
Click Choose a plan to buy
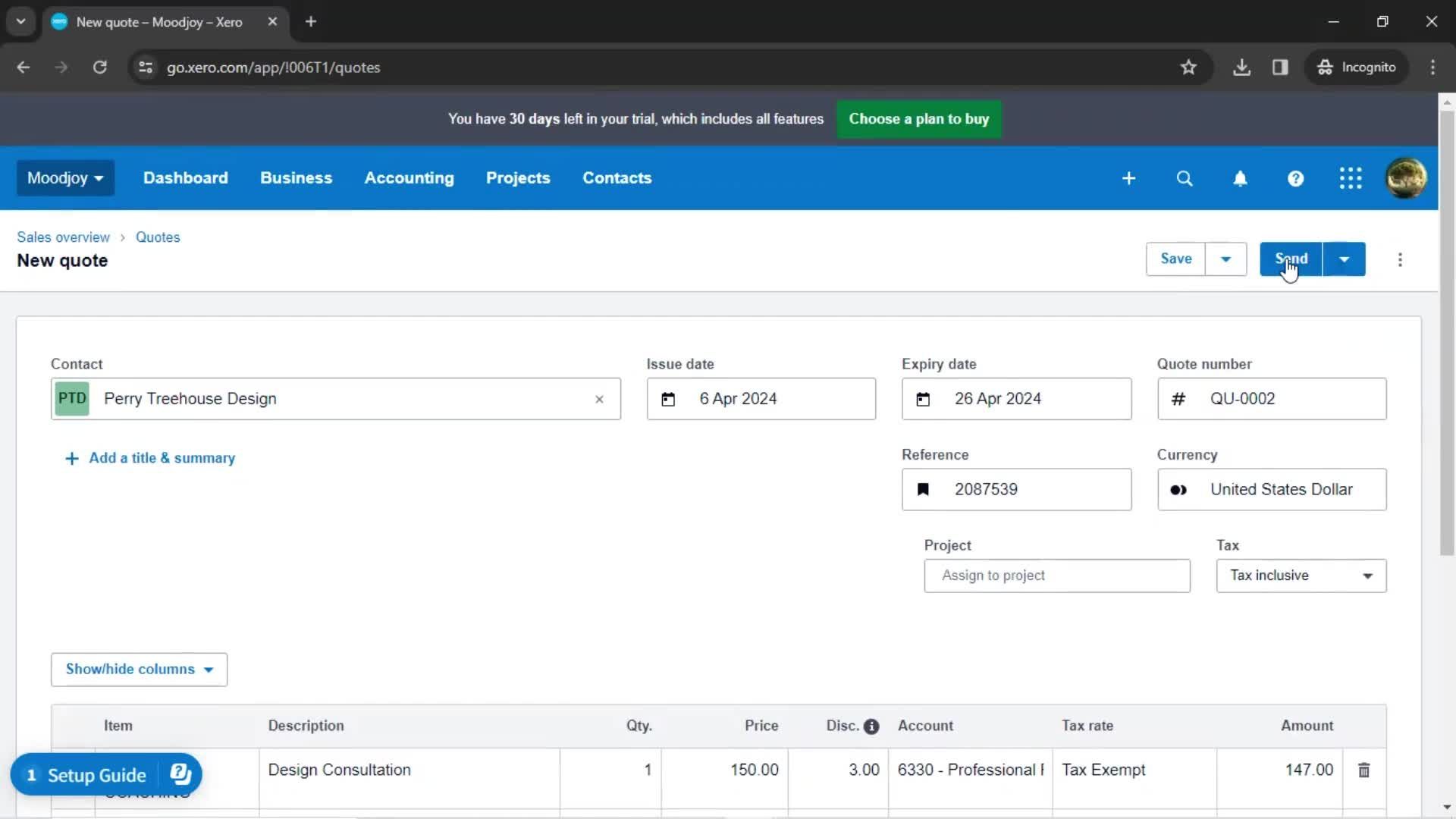[x=918, y=119]
